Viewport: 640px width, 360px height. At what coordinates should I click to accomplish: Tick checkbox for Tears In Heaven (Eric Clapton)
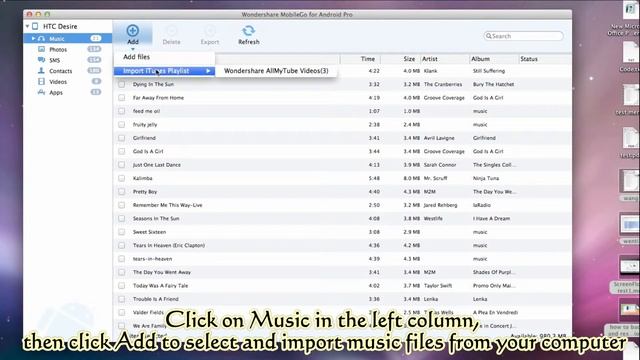[x=122, y=245]
